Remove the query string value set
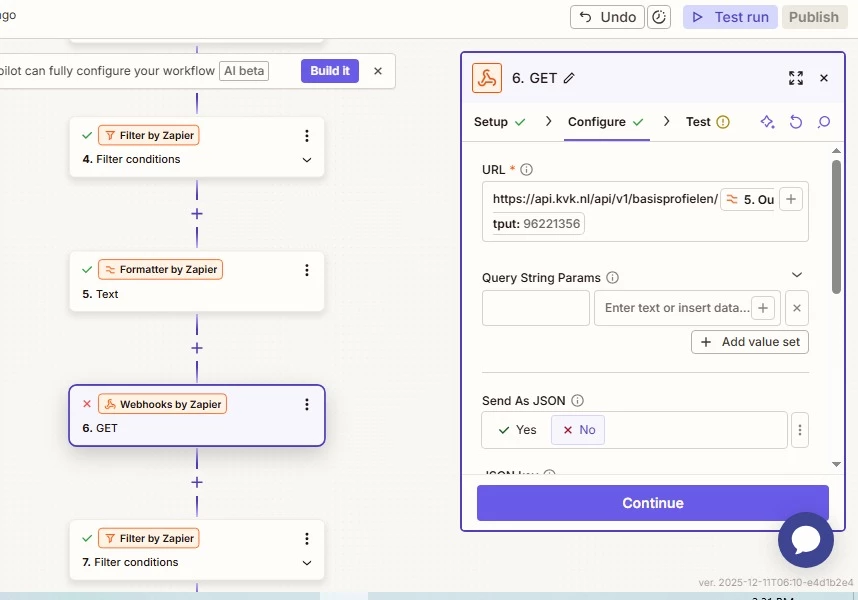 click(797, 308)
